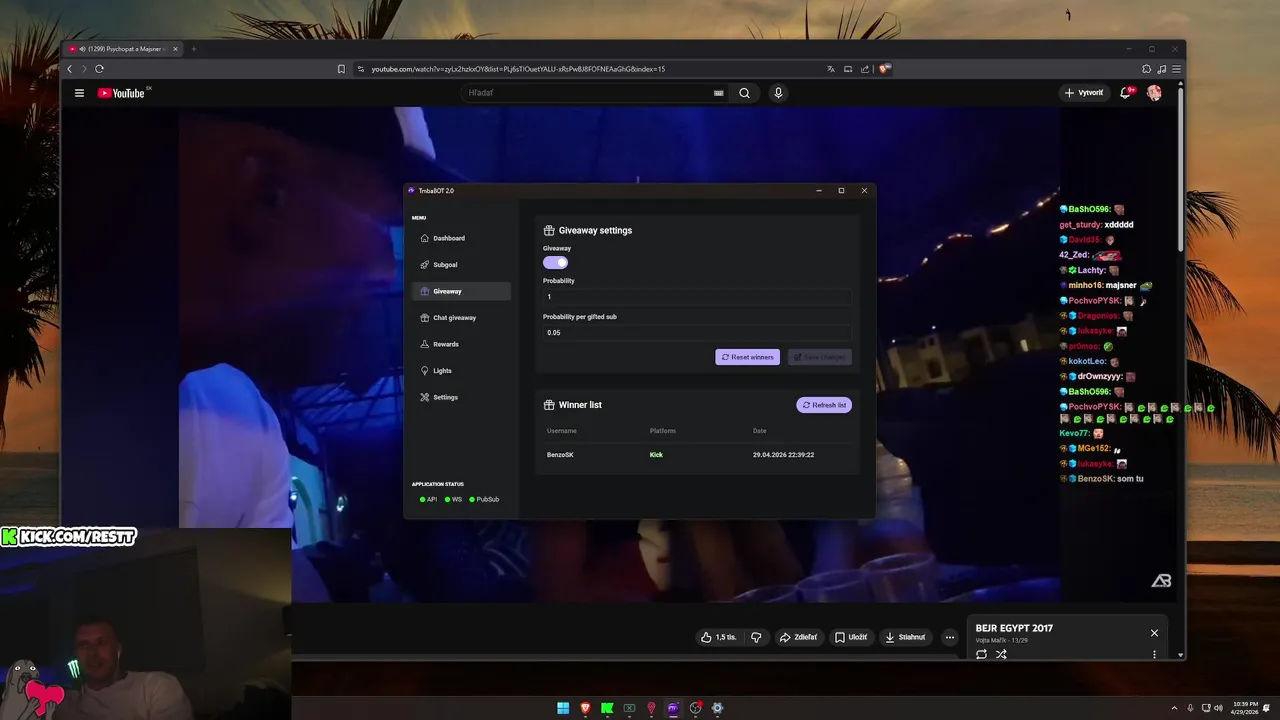Click the YouTube search magnifier button
Image resolution: width=1280 pixels, height=720 pixels.
[x=744, y=93]
